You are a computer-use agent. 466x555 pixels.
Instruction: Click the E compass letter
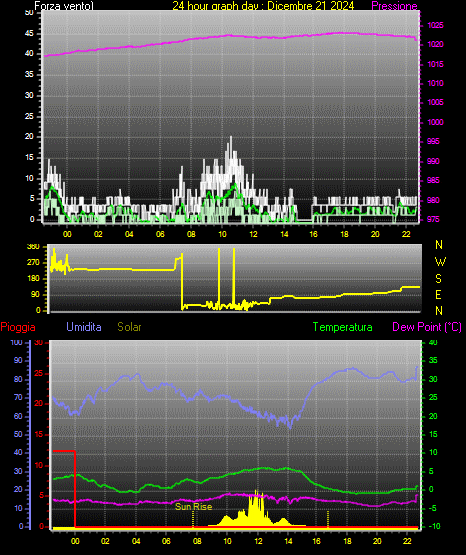point(438,295)
